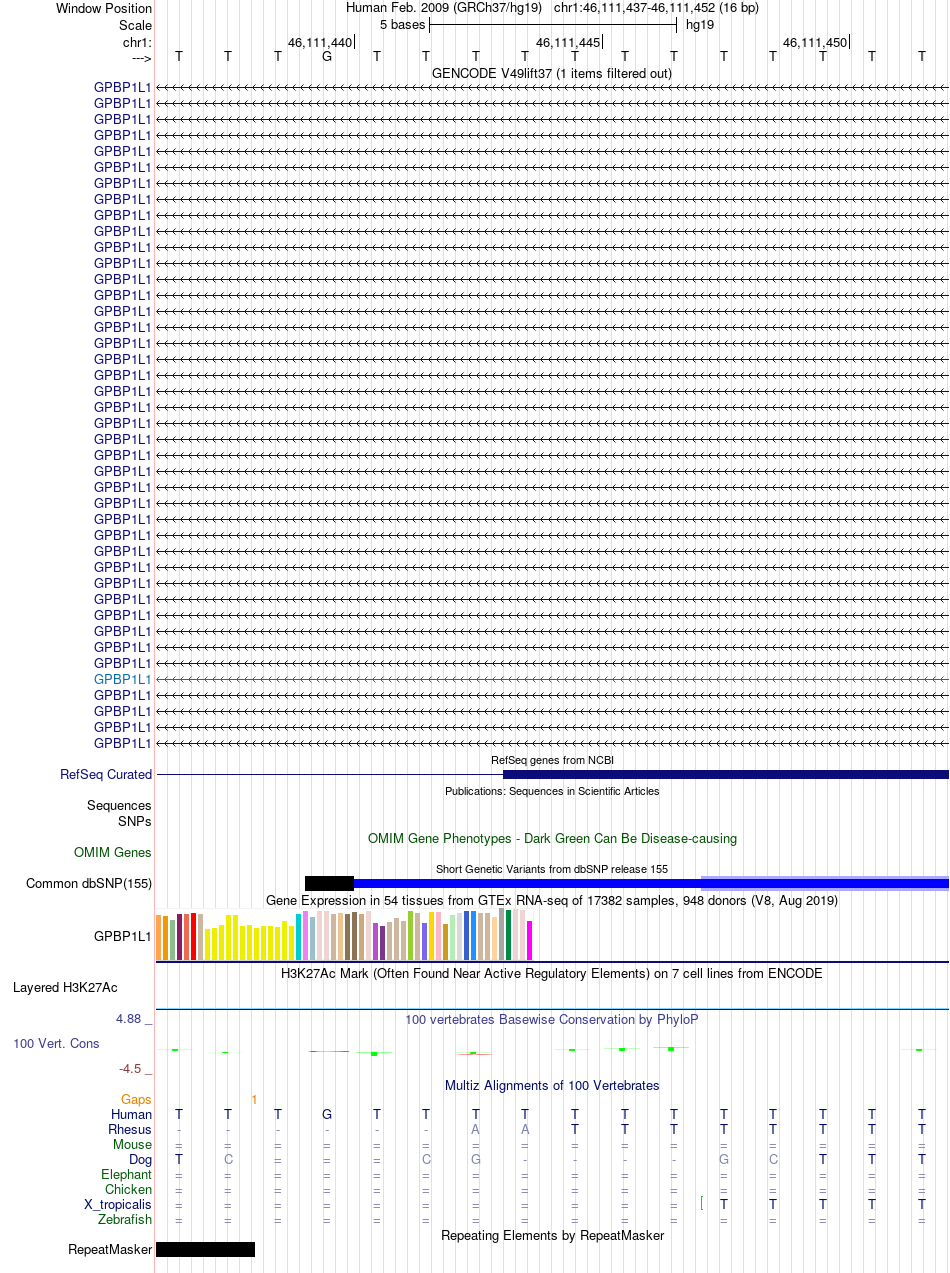Click the 'Human Feb. 2009 (GRCh37/hg19)' assembly text
950x1273 pixels.
point(444,8)
